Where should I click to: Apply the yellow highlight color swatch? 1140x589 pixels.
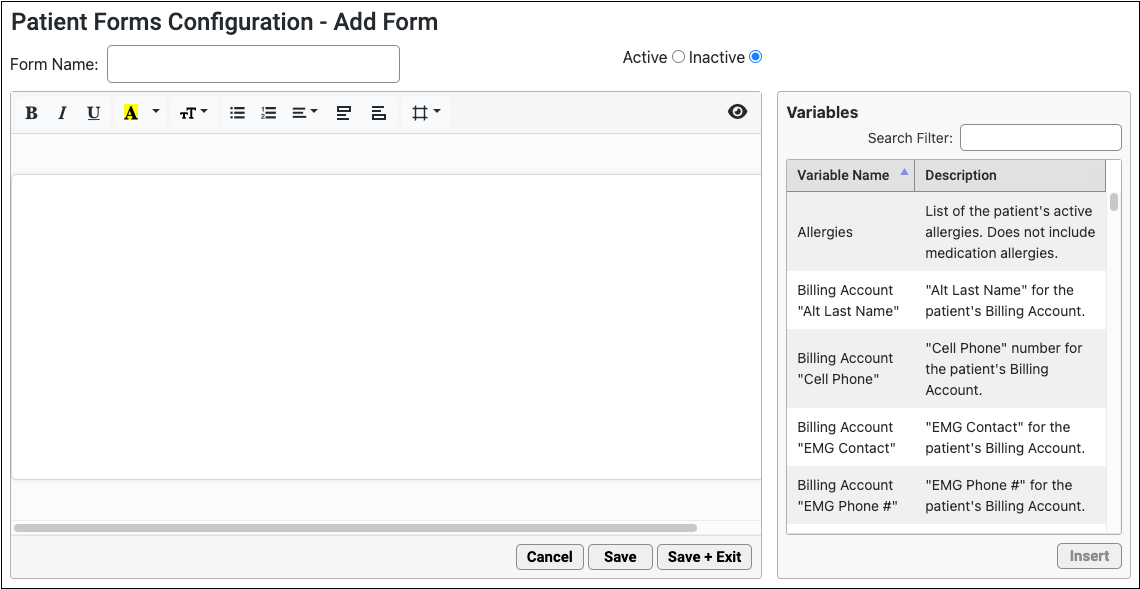click(131, 113)
